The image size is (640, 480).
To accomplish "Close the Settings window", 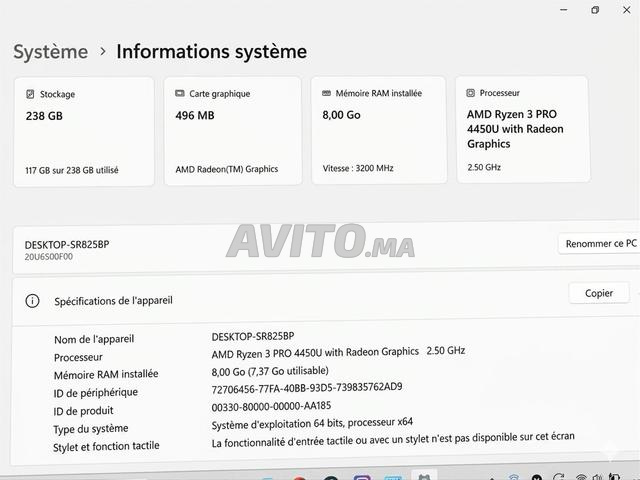I will [x=627, y=10].
